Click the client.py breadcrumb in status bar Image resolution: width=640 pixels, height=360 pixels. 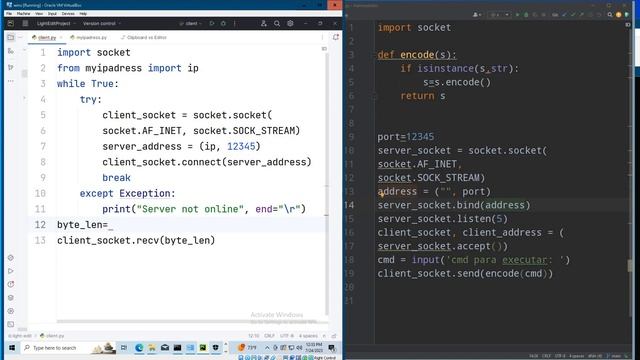pyautogui.click(x=52, y=336)
